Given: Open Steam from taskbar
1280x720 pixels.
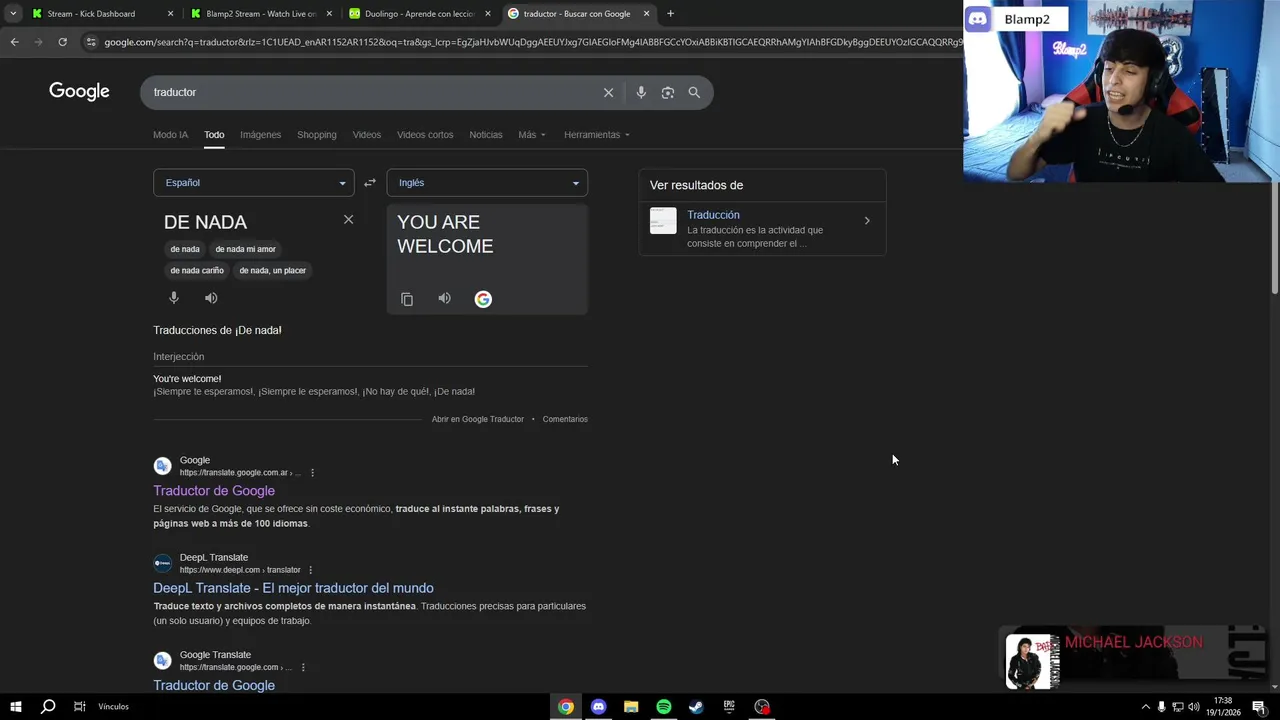Looking at the screenshot, I should pos(696,707).
